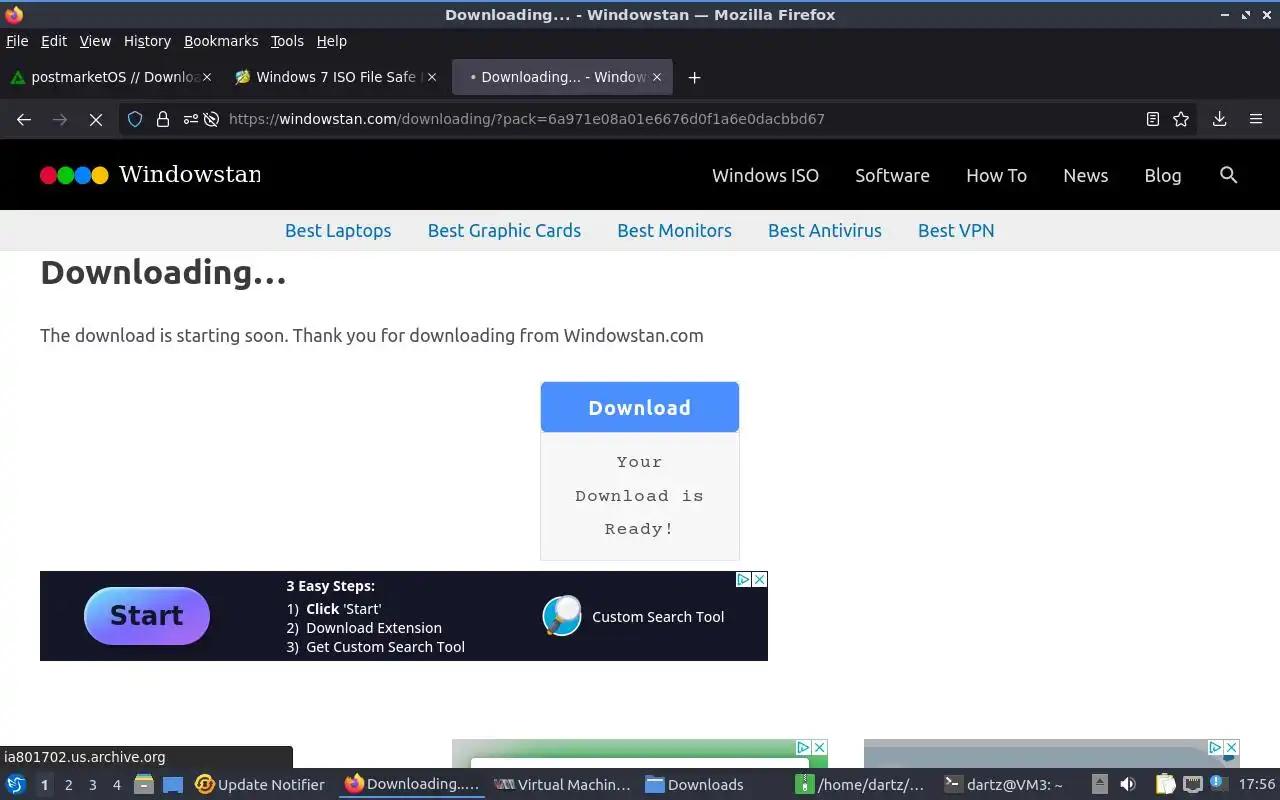1280x800 pixels.
Task: Open the Firefox downloads panel
Action: point(1219,119)
